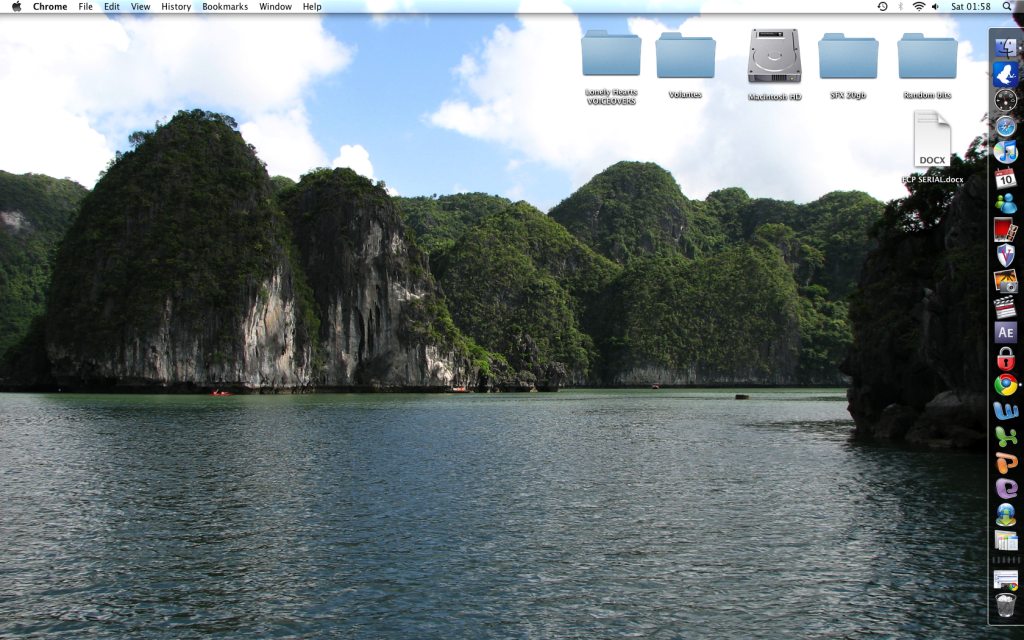
Task: Open the Bookmarks menu
Action: point(224,7)
